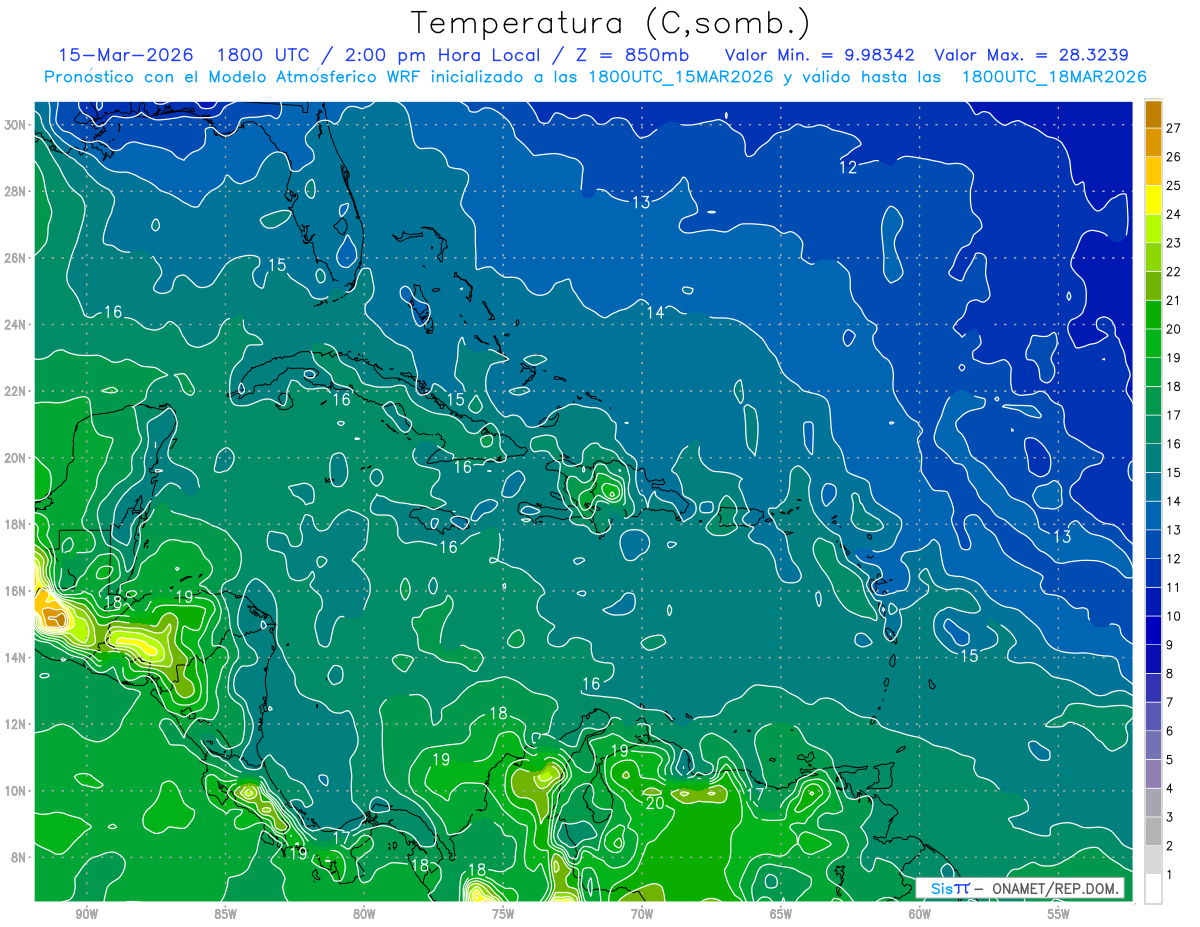Click the 60W longitude axis label
The height and width of the screenshot is (927, 1200).
(920, 914)
